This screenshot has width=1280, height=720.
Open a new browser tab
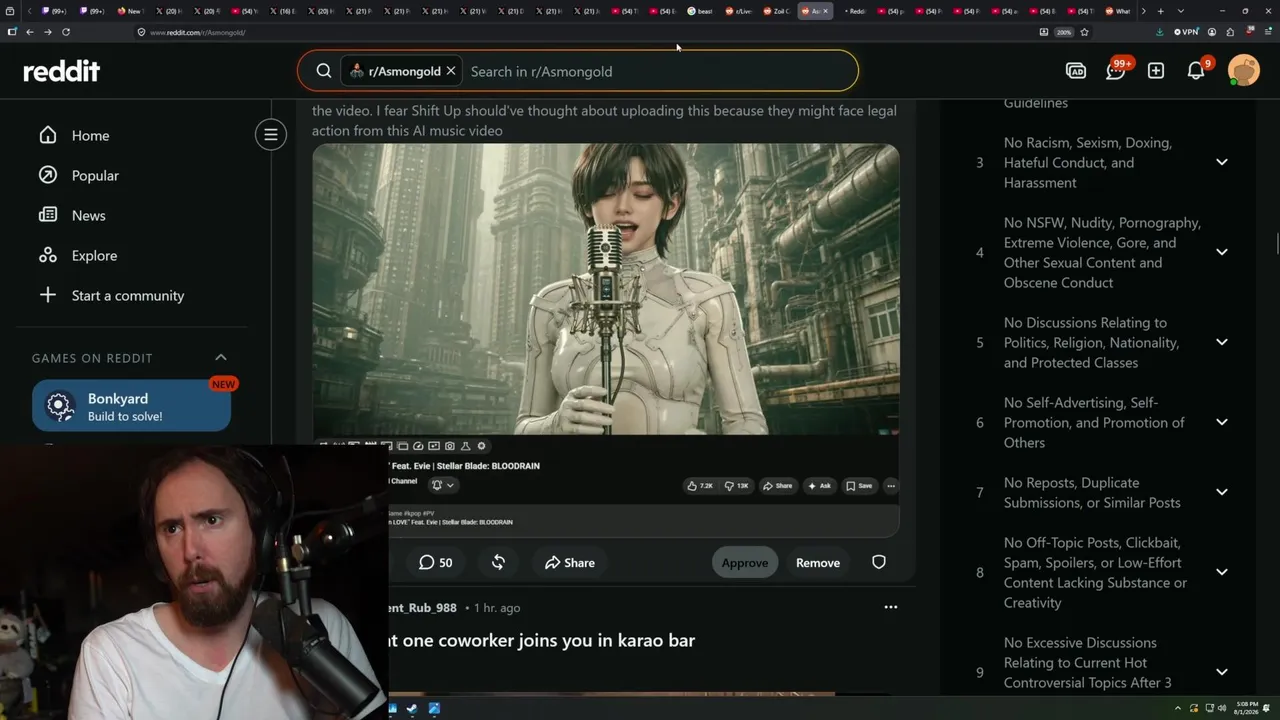point(1160,11)
